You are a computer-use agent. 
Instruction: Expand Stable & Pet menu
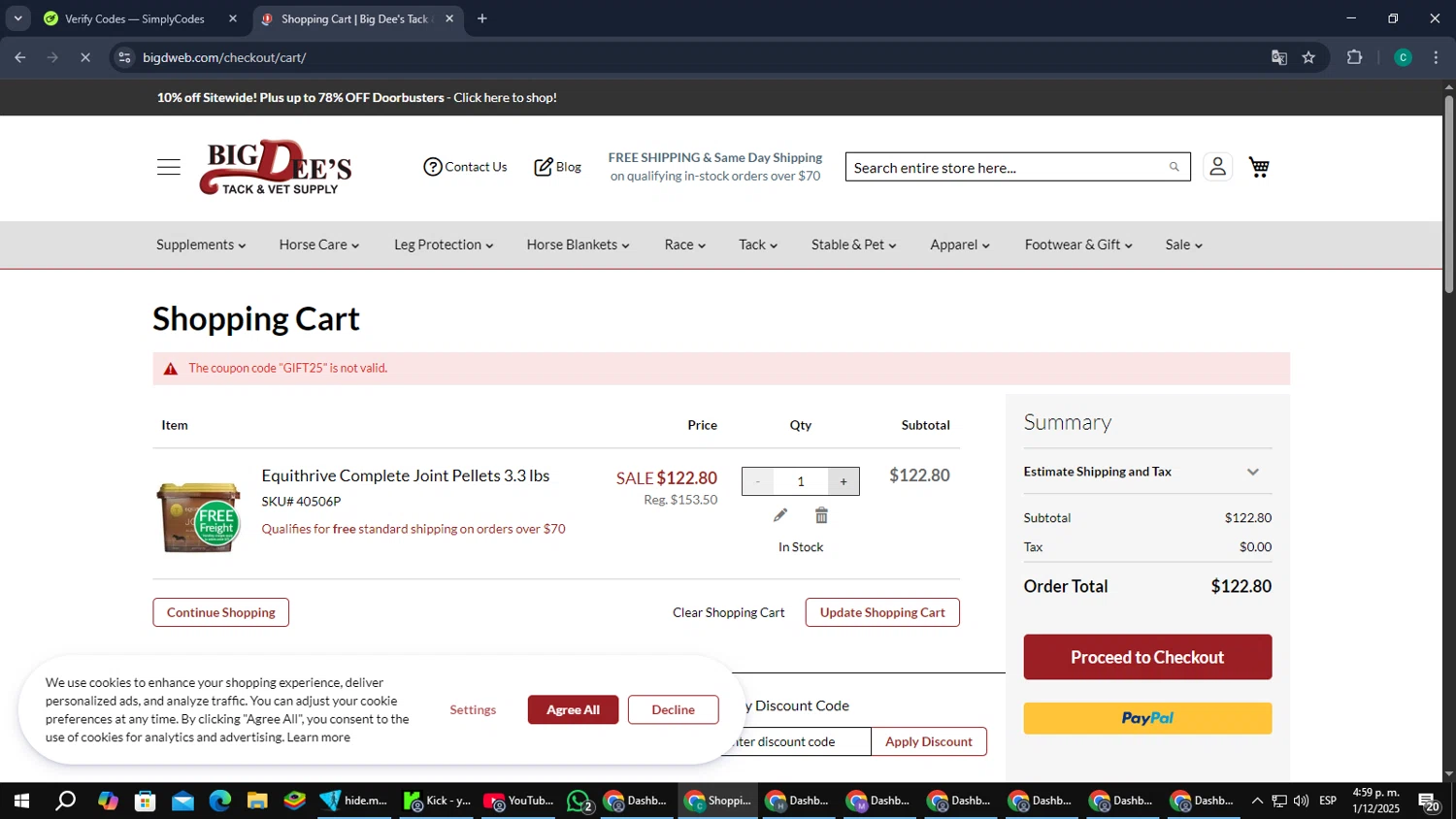(x=854, y=245)
